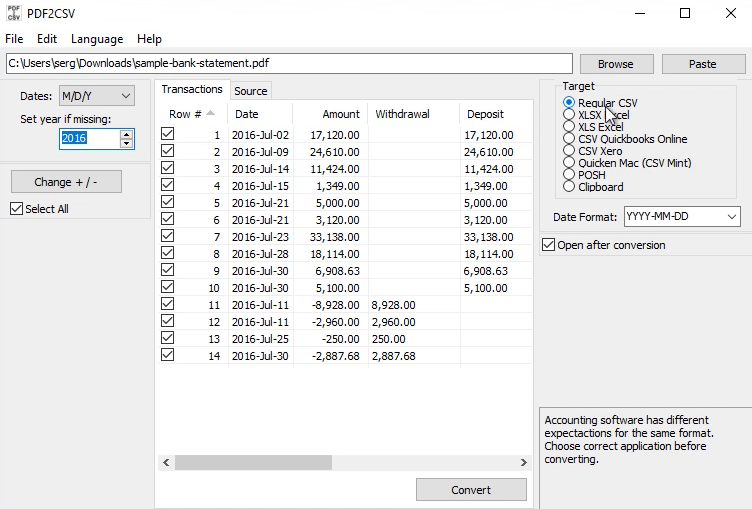Click the Browse button
Image resolution: width=752 pixels, height=509 pixels.
point(616,64)
